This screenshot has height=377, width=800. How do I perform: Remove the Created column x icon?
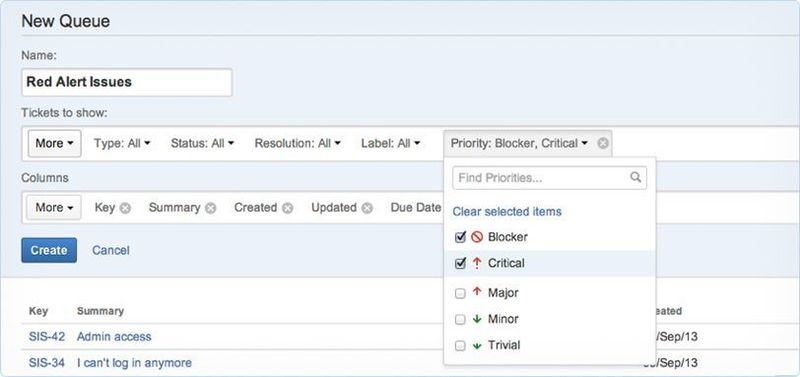point(288,208)
